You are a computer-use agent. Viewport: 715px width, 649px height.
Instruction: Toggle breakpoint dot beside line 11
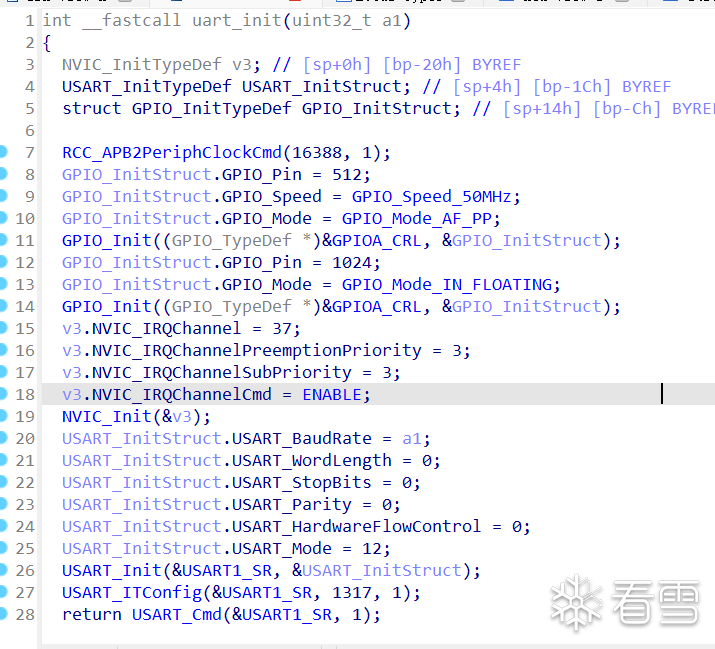(3, 239)
